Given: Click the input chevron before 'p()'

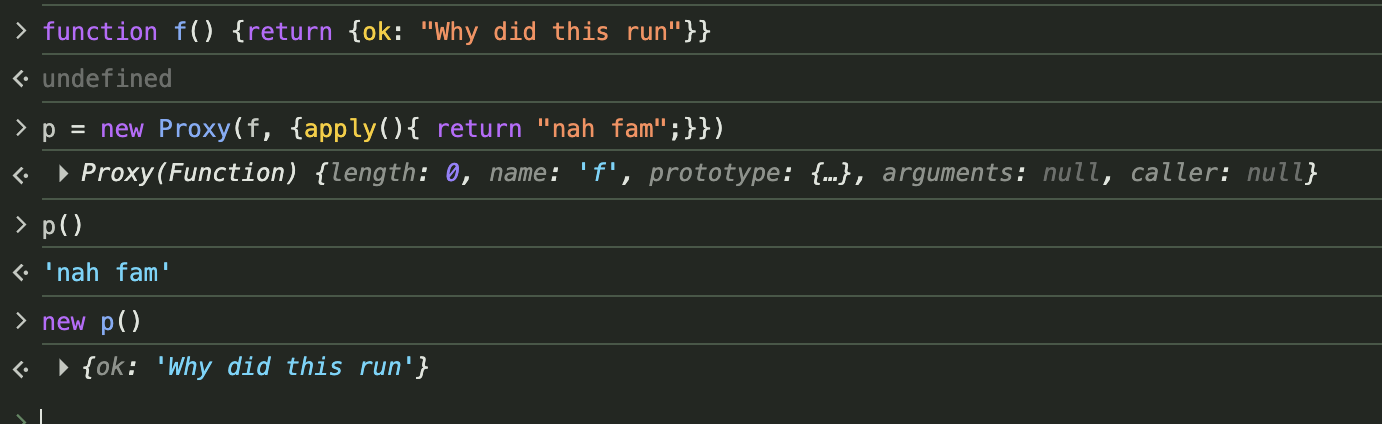Looking at the screenshot, I should [21, 225].
